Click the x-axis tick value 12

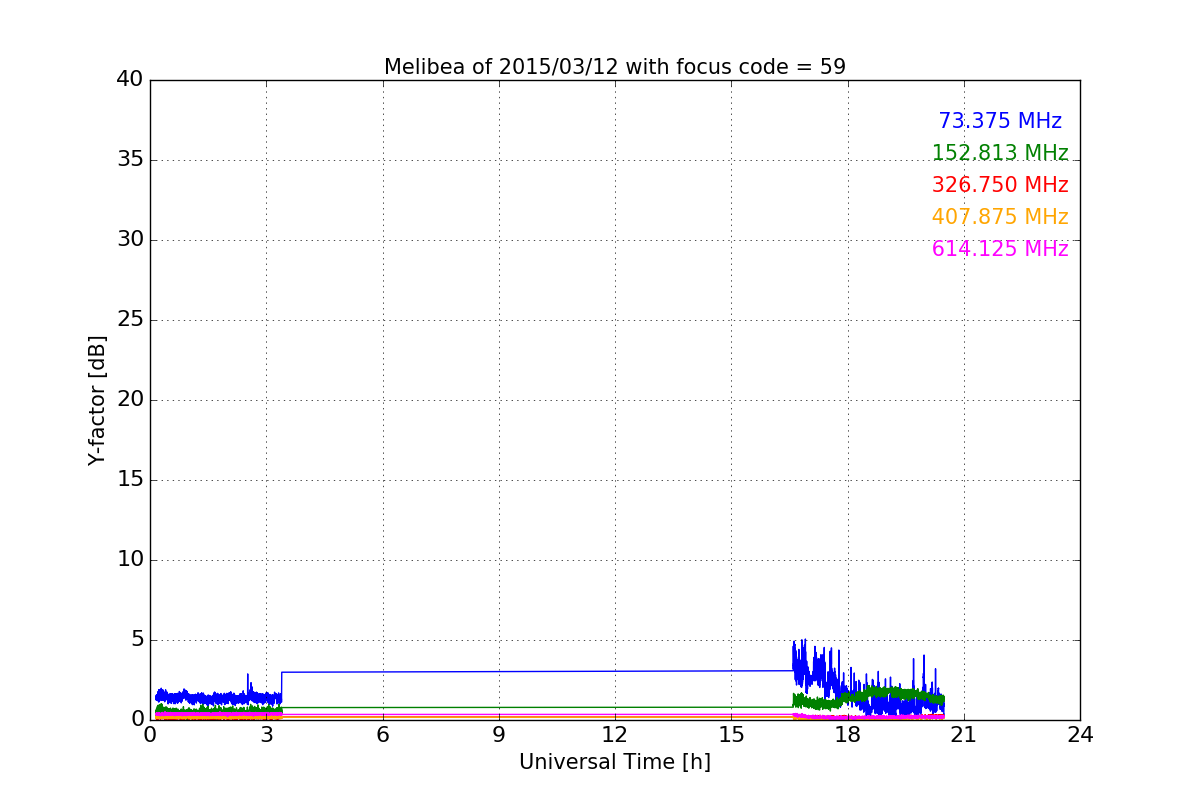(x=615, y=734)
